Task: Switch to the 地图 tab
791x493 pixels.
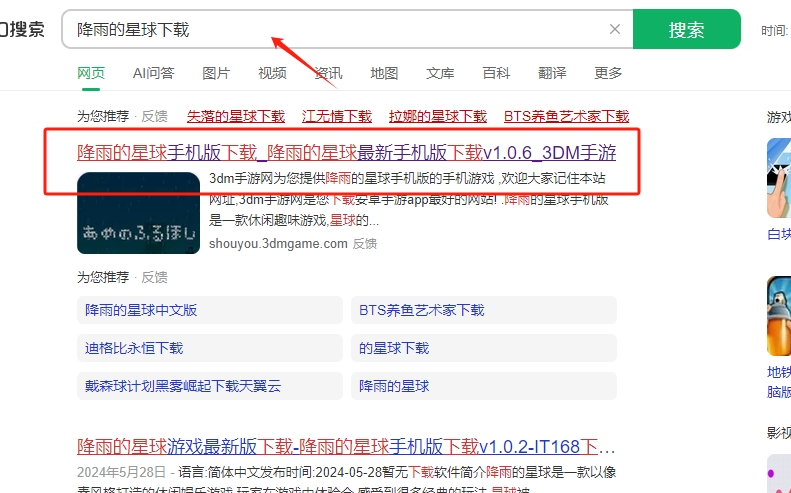Action: [384, 73]
